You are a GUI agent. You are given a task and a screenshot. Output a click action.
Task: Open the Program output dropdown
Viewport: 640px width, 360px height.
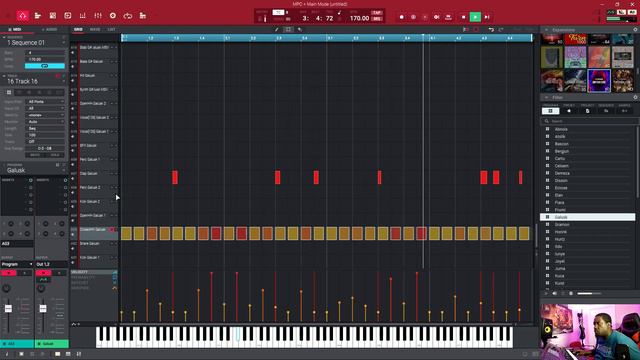[17, 264]
